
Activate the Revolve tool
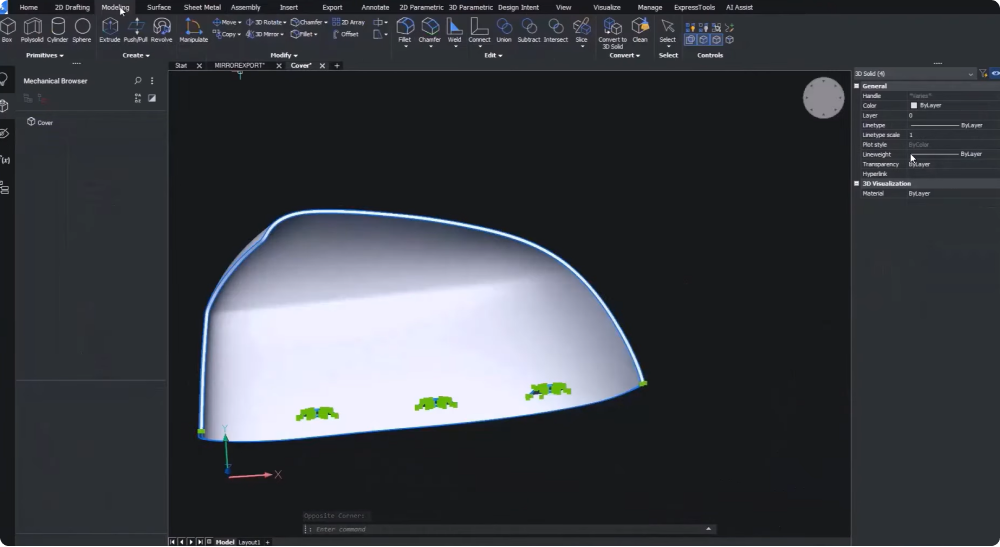(x=161, y=30)
